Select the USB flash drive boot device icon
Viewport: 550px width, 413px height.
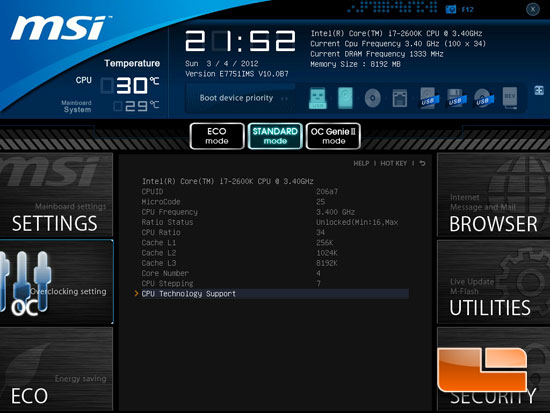(318, 98)
